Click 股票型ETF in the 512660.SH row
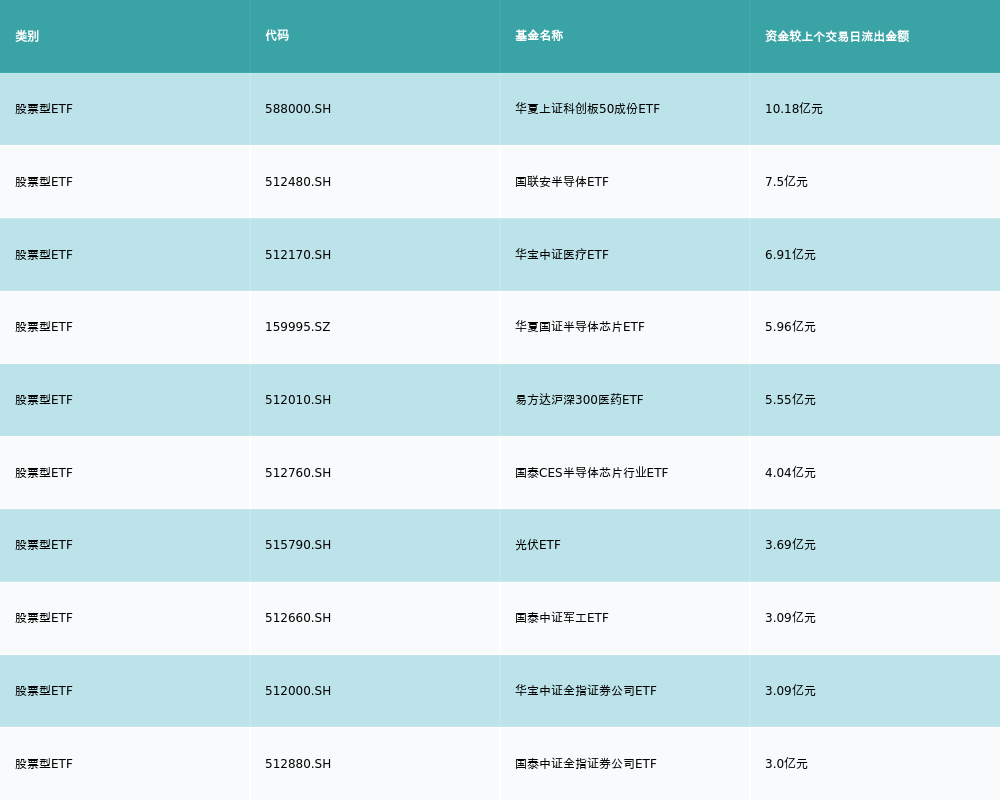The width and height of the screenshot is (1000, 800). coord(44,618)
